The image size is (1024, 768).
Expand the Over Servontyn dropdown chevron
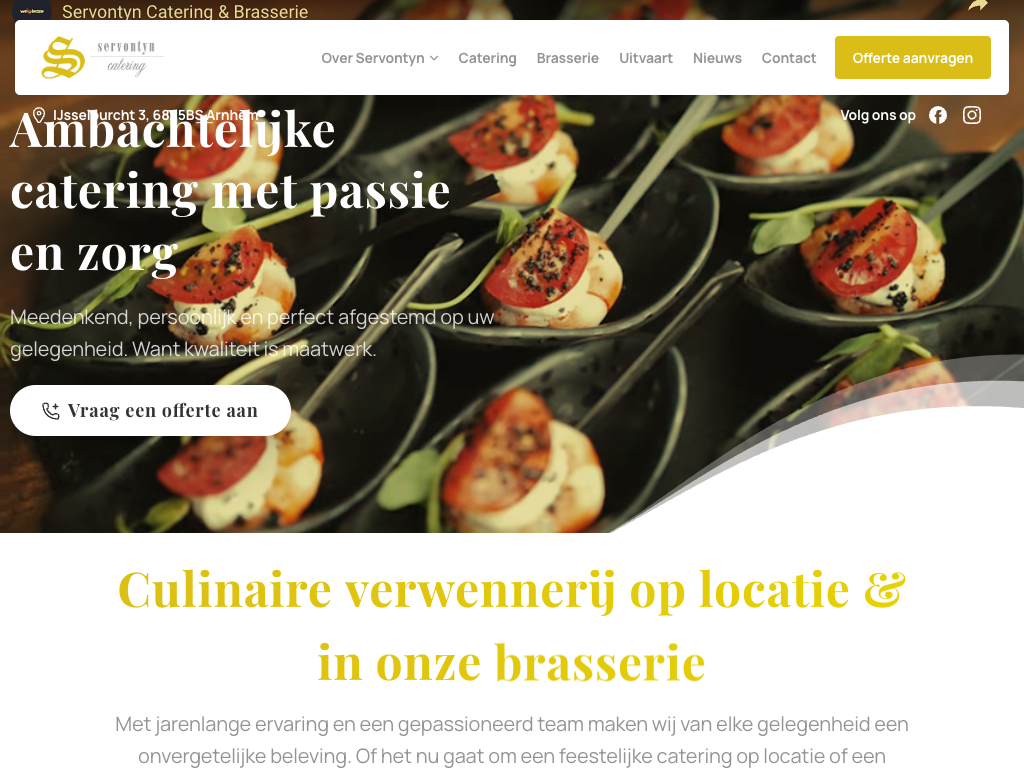coord(434,58)
